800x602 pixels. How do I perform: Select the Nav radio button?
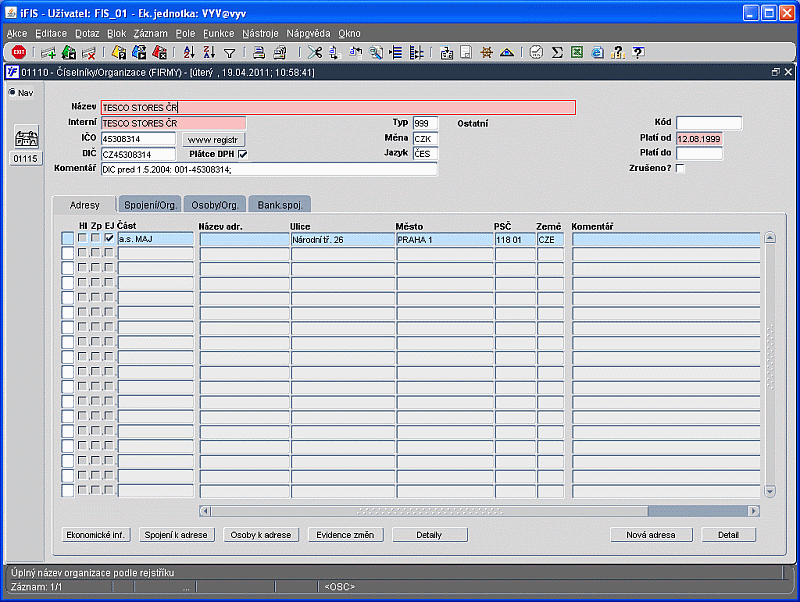click(x=13, y=93)
